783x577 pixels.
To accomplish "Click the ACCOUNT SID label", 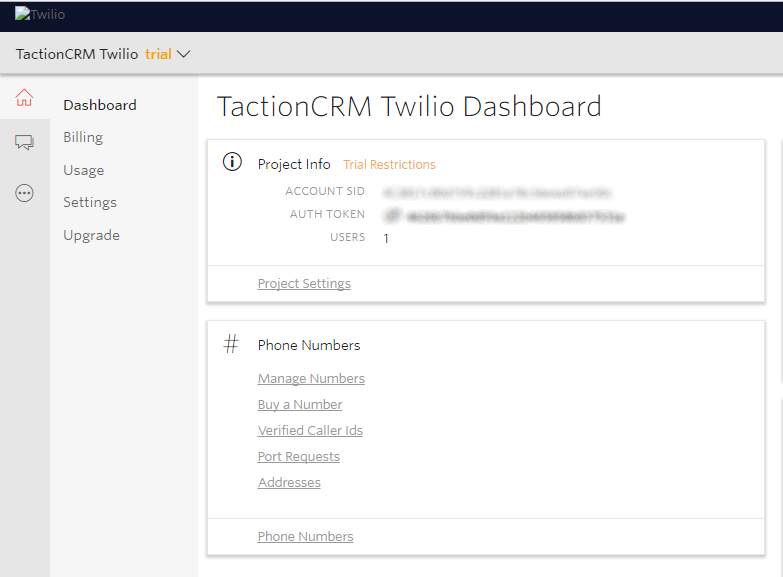I will coord(325,191).
